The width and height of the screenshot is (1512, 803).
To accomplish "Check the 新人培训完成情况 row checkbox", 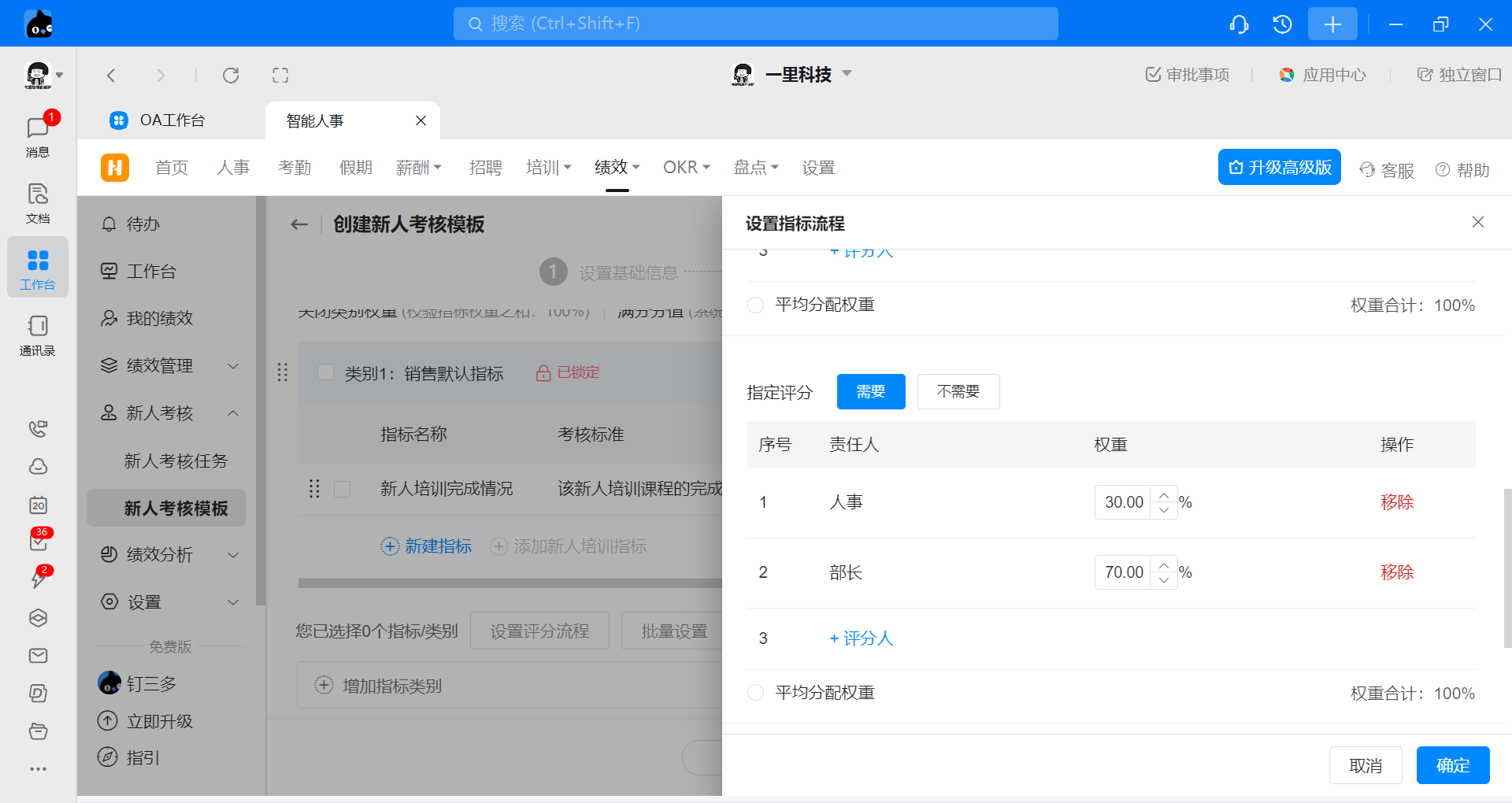I will coord(342,490).
